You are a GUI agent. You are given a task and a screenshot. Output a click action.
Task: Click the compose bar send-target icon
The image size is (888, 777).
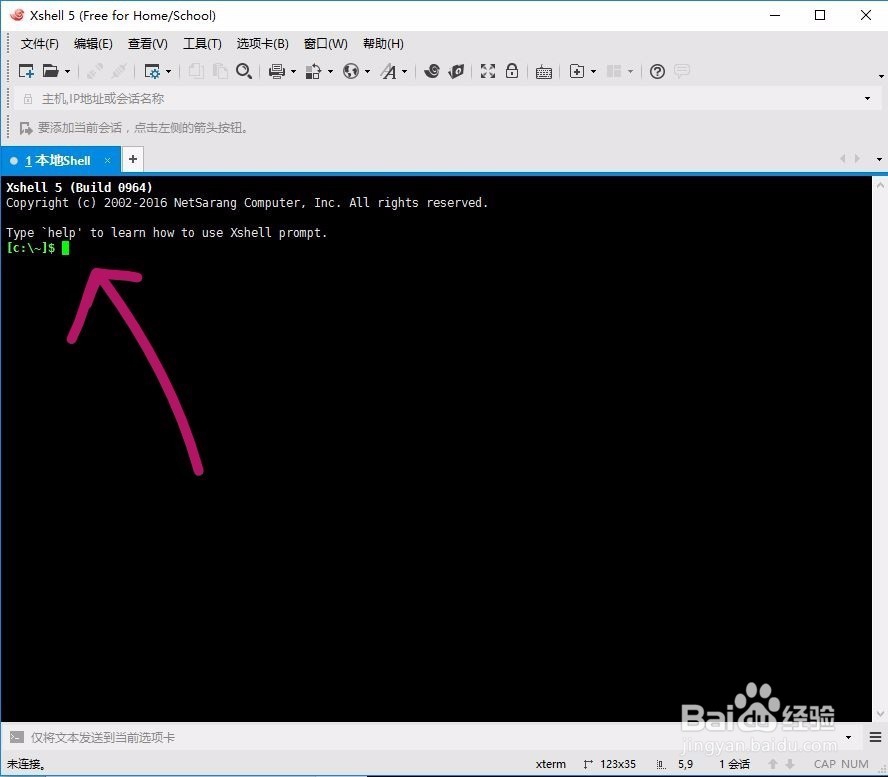click(16, 737)
